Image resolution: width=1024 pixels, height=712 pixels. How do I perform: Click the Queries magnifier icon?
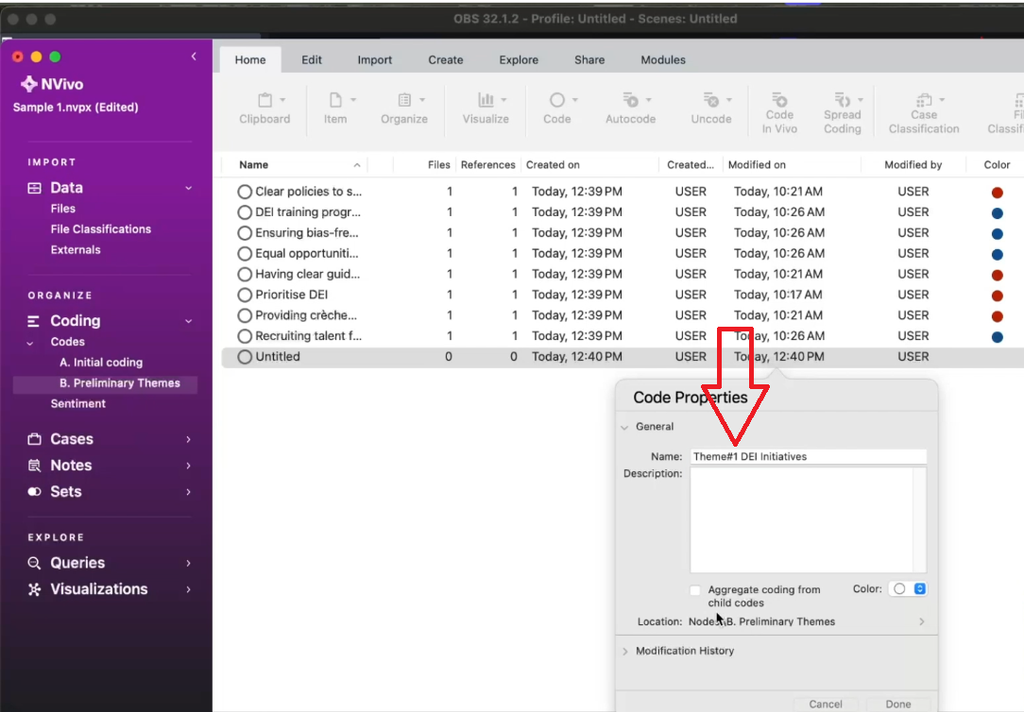35,563
